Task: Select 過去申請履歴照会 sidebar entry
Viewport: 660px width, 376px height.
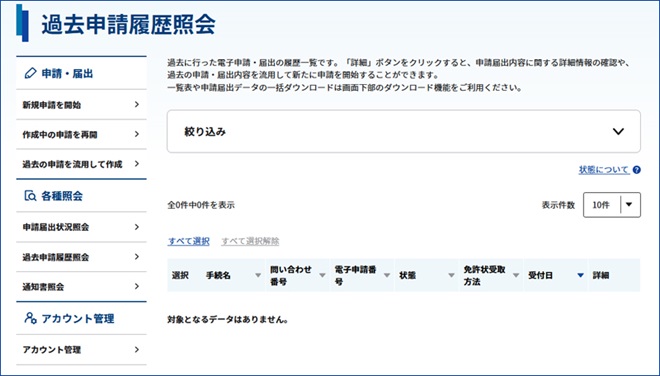Action: coord(81,257)
